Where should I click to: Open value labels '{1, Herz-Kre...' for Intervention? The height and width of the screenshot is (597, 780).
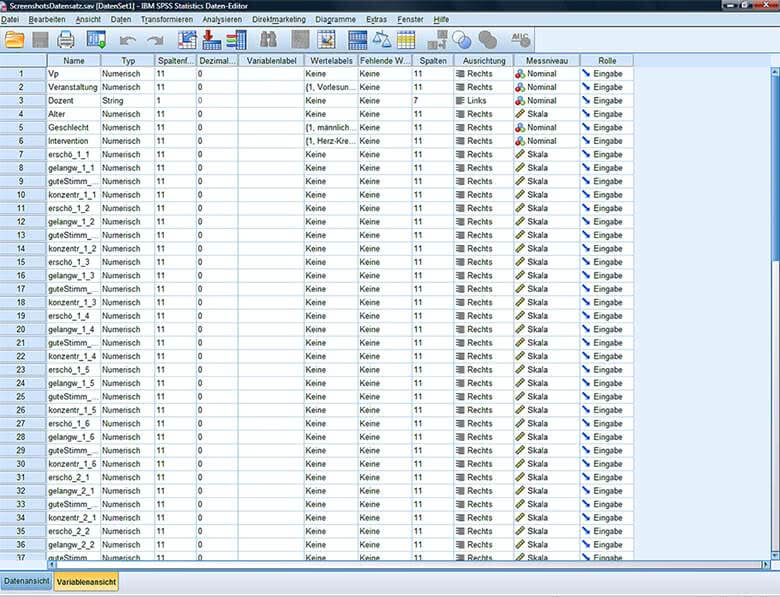(x=331, y=141)
